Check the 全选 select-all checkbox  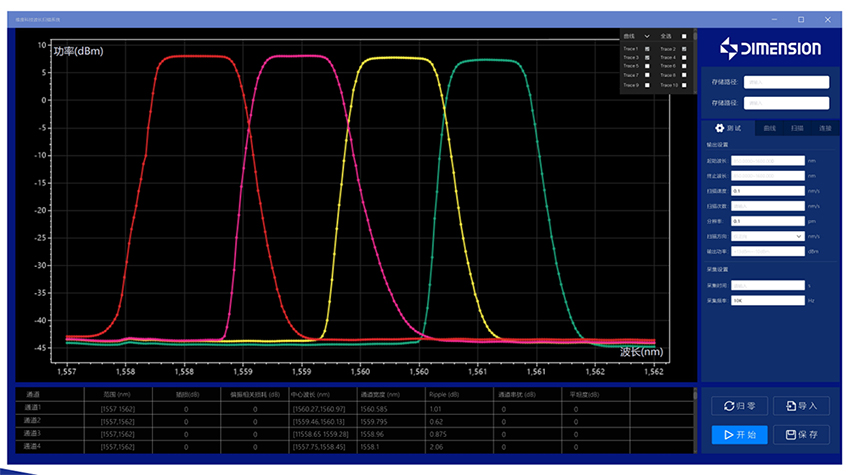(x=684, y=36)
